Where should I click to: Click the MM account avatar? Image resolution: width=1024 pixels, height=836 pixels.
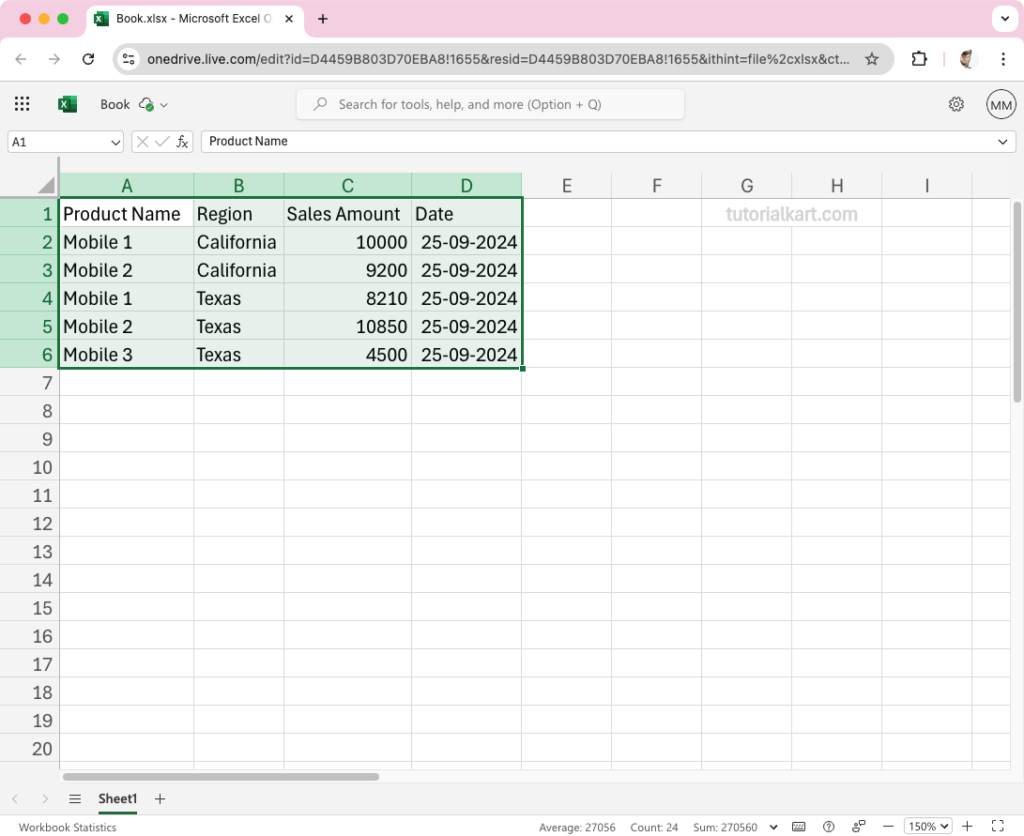(1001, 103)
